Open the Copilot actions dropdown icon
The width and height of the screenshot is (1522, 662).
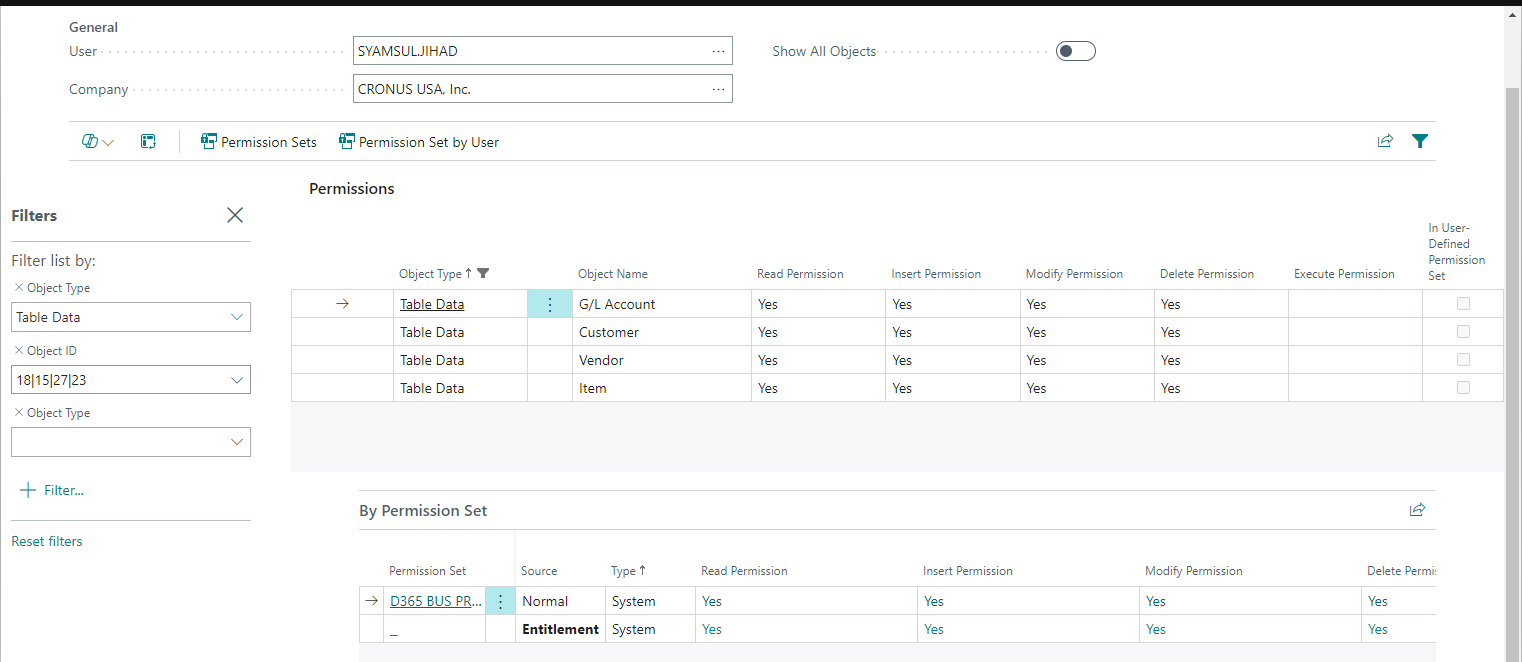pyautogui.click(x=98, y=142)
